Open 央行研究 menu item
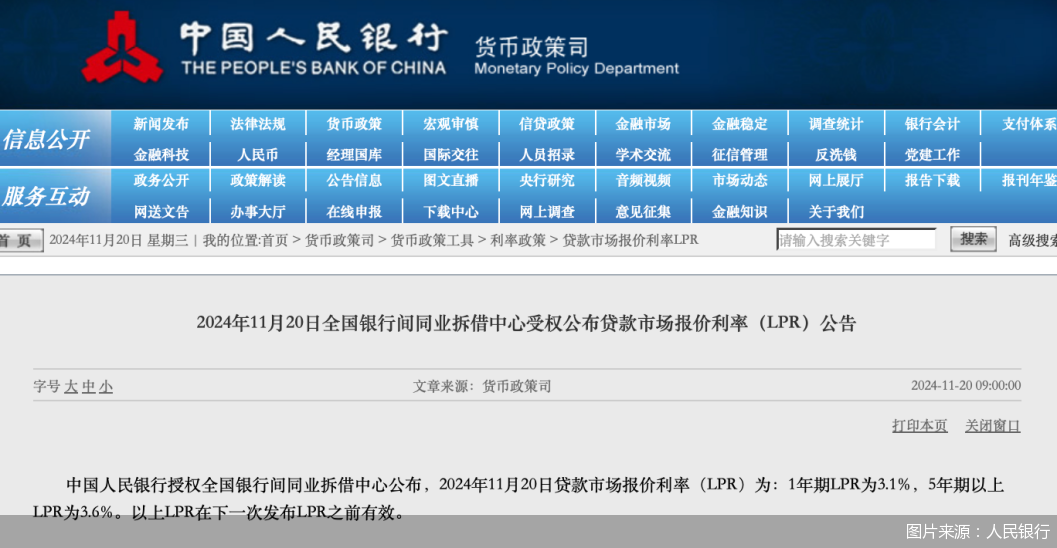Screen dimensions: 1057x548 tap(547, 181)
